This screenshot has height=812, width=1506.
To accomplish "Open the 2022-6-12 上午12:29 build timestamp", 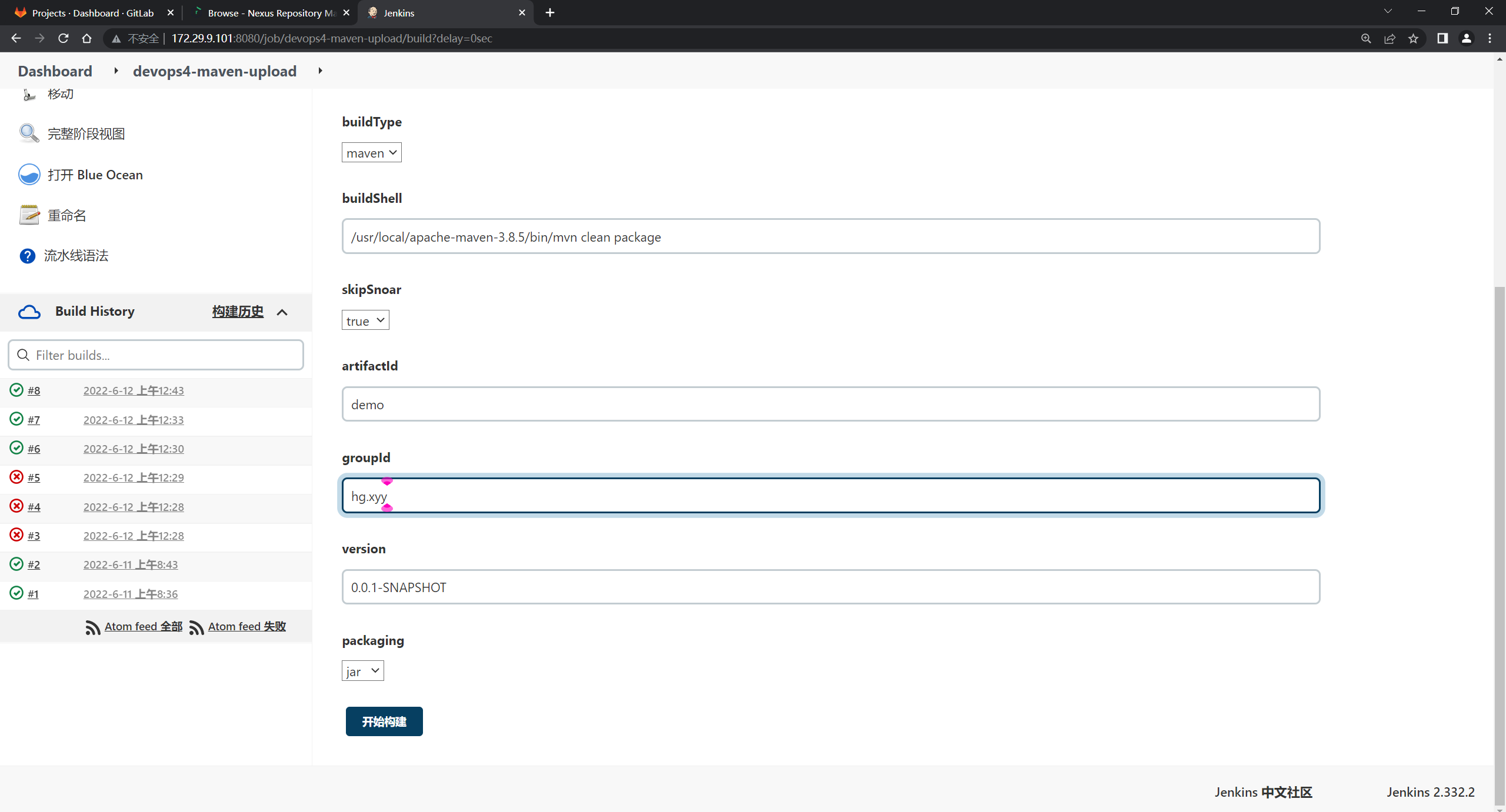I will pyautogui.click(x=134, y=477).
